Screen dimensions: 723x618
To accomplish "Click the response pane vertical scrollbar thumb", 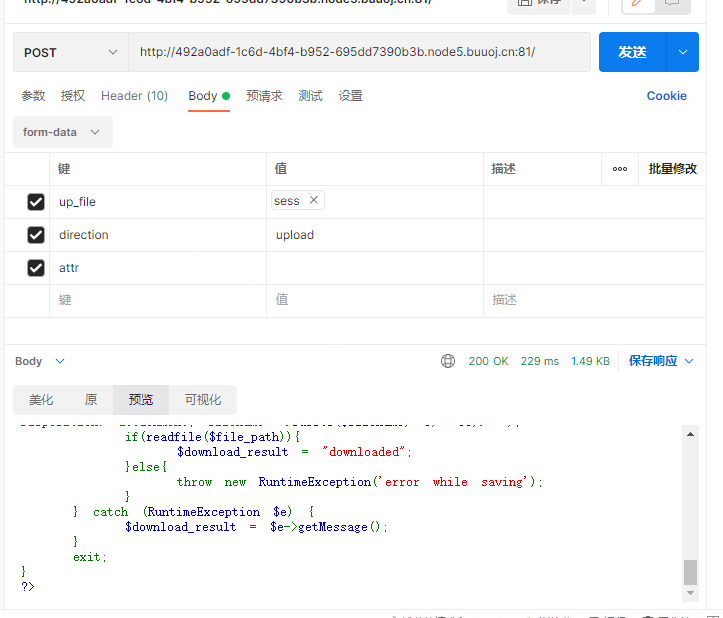I will [x=690, y=571].
